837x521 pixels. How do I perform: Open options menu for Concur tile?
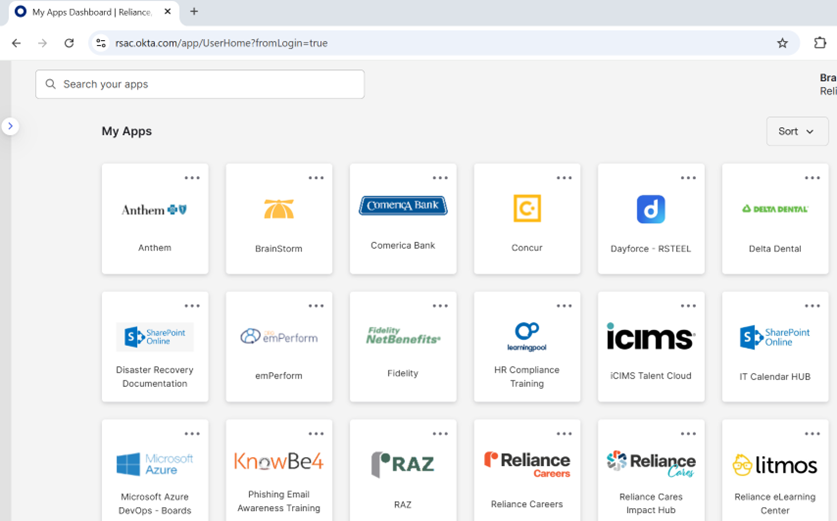pos(564,178)
